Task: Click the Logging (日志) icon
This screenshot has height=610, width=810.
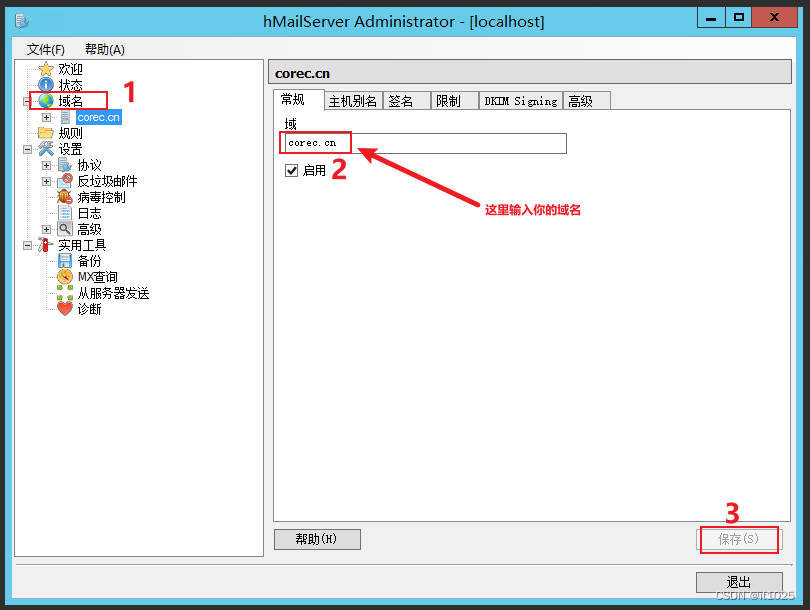Action: (x=65, y=213)
